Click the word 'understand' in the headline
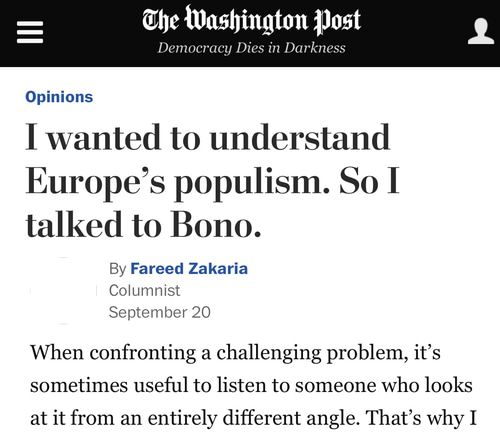Screen dimensions: 500x432 pyautogui.click(x=300, y=137)
